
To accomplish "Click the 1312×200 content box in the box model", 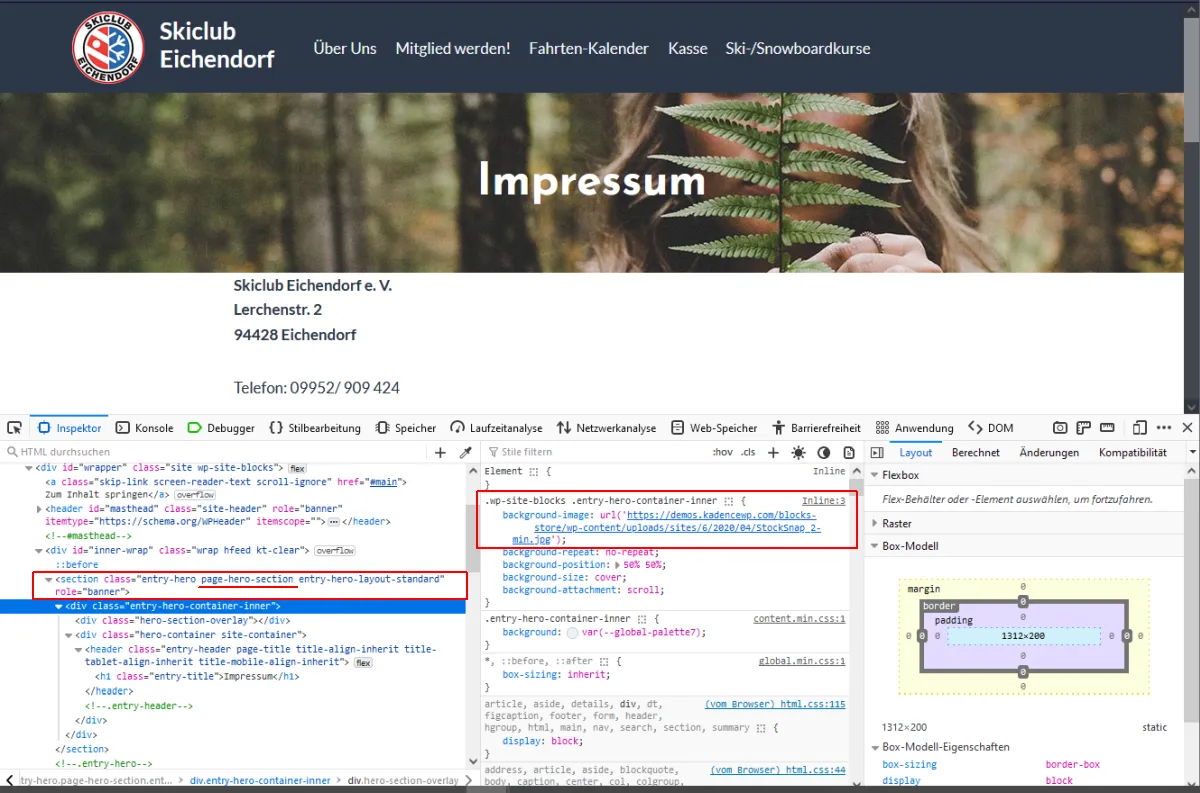I will pos(1024,636).
